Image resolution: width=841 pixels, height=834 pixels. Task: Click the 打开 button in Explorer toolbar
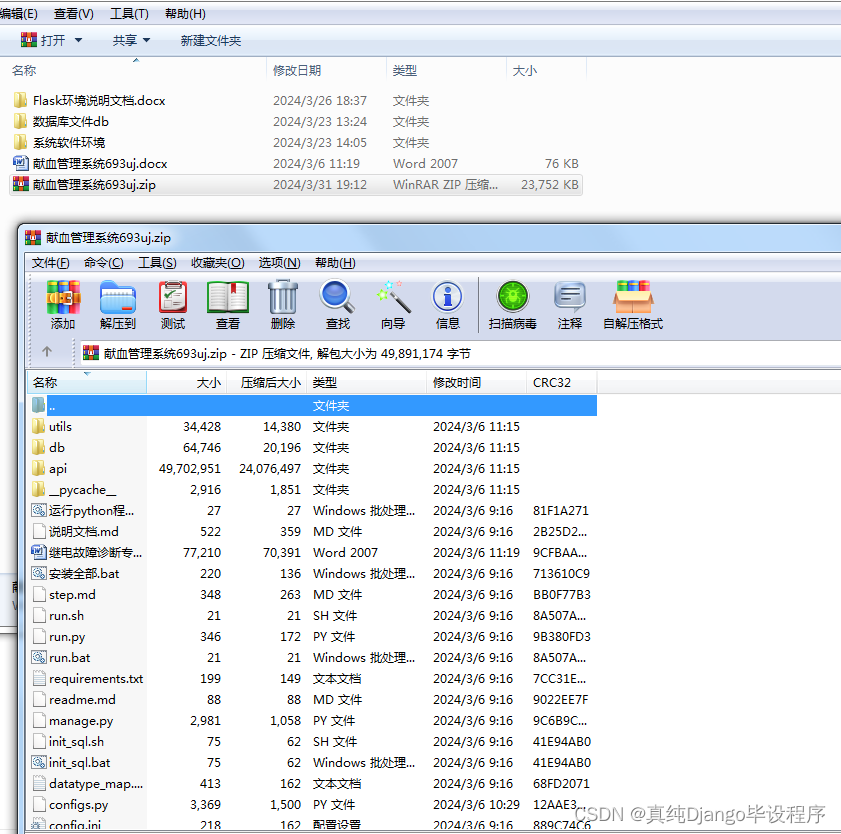tap(43, 40)
